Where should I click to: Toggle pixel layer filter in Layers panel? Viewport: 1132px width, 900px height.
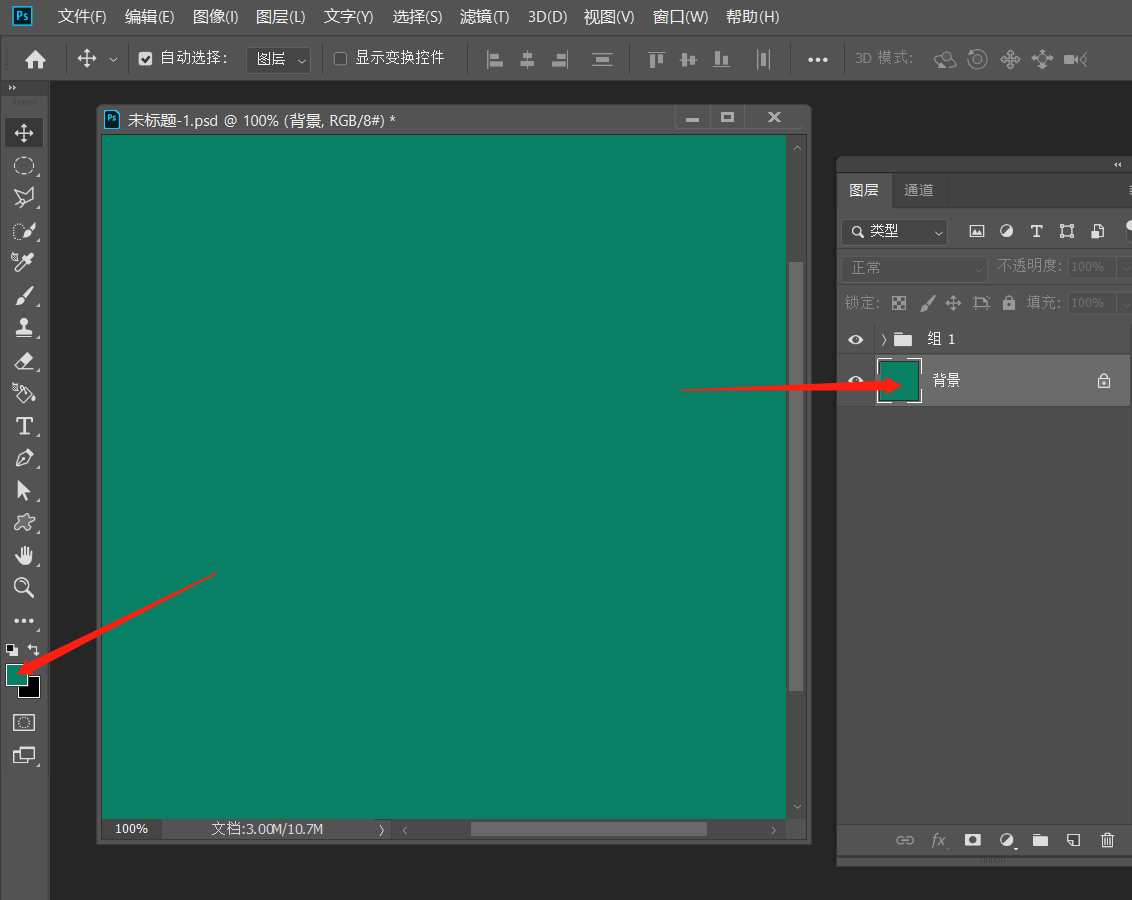tap(976, 231)
